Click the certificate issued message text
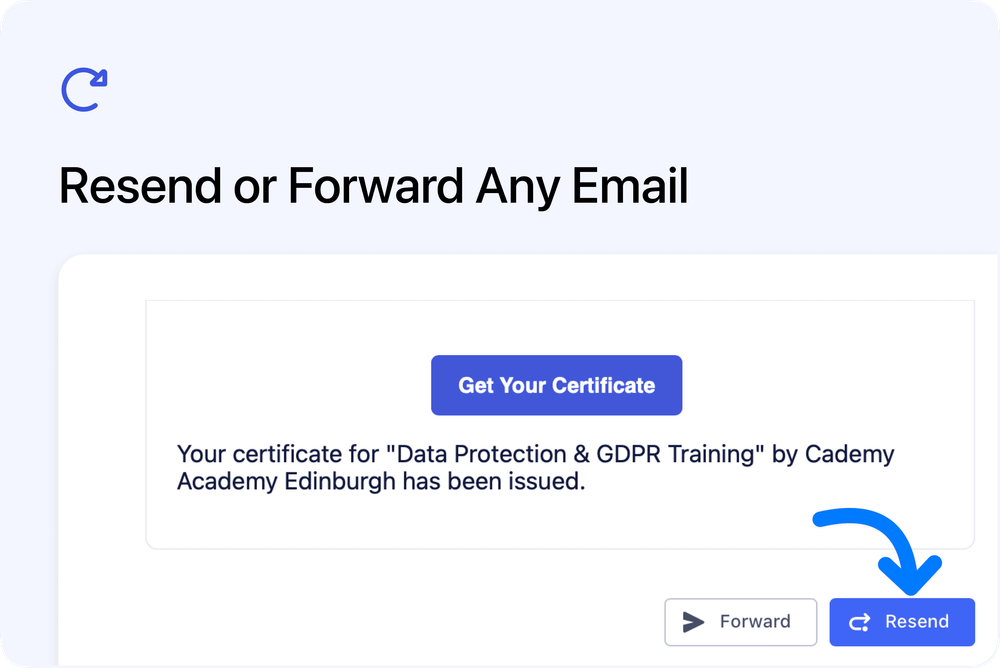This screenshot has height=668, width=1000. click(x=536, y=467)
